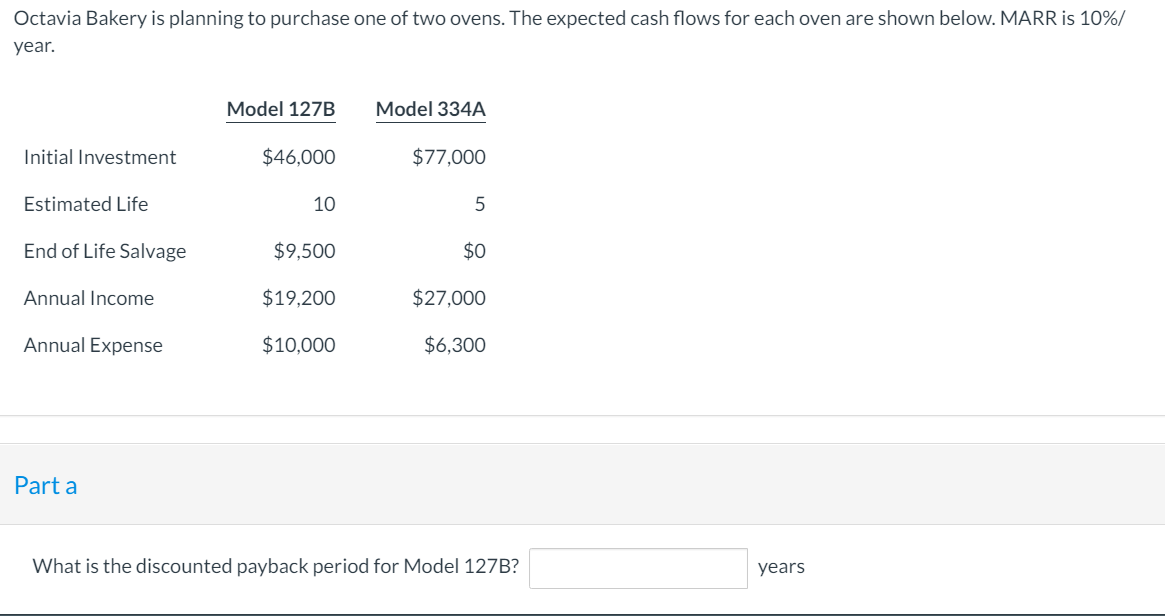The height and width of the screenshot is (616, 1165).
Task: Click the Part a section heading
Action: 45,486
